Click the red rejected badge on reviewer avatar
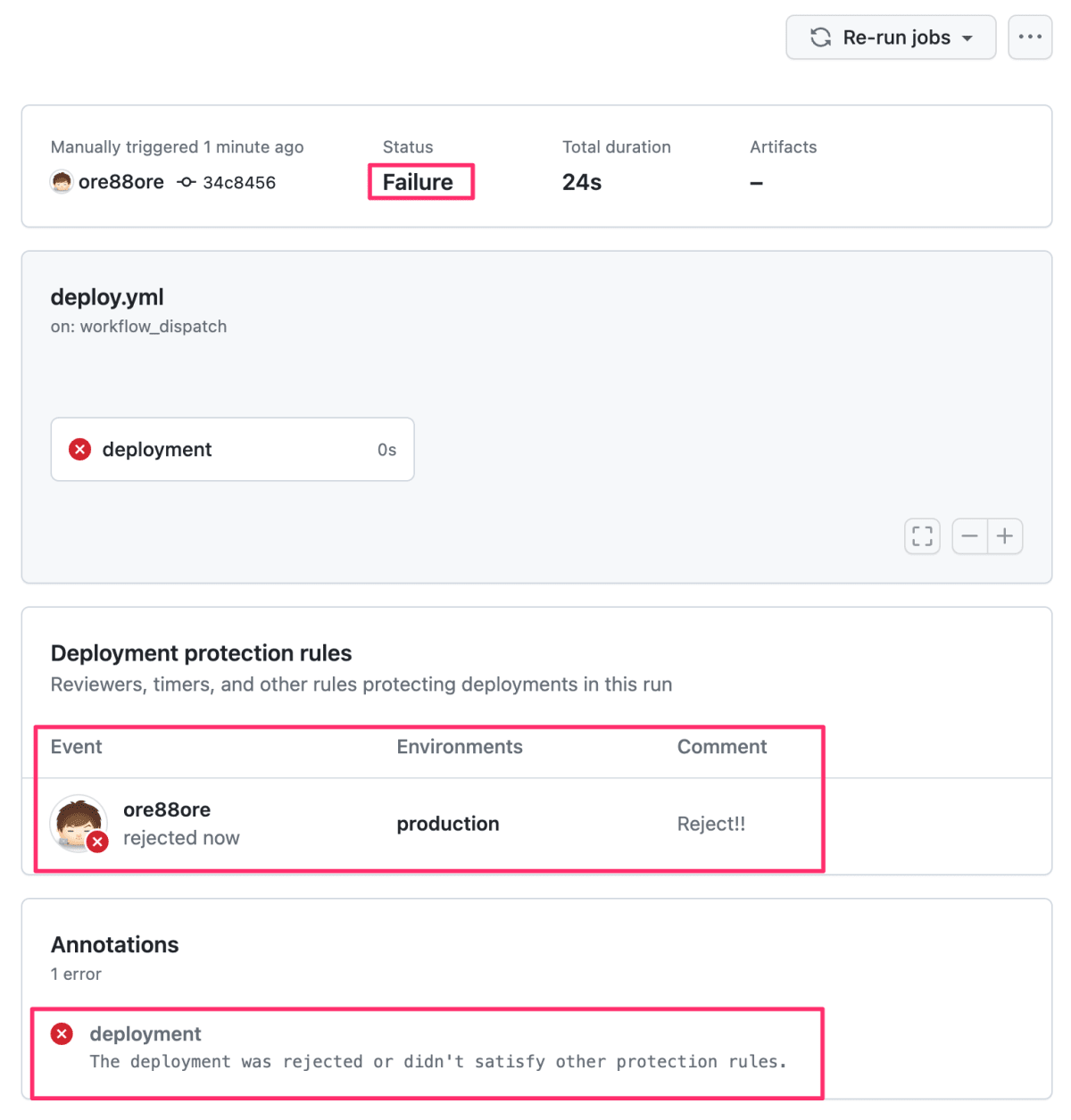This screenshot has height=1120, width=1071. pyautogui.click(x=98, y=842)
